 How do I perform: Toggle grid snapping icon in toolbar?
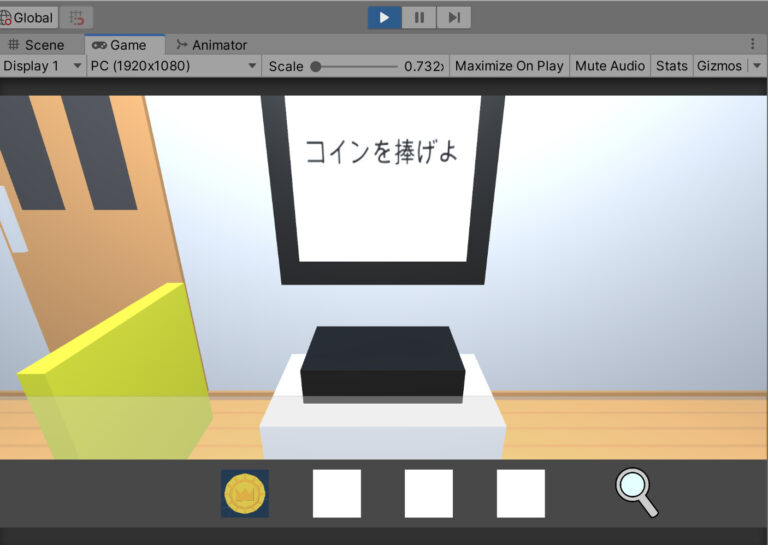coord(76,18)
